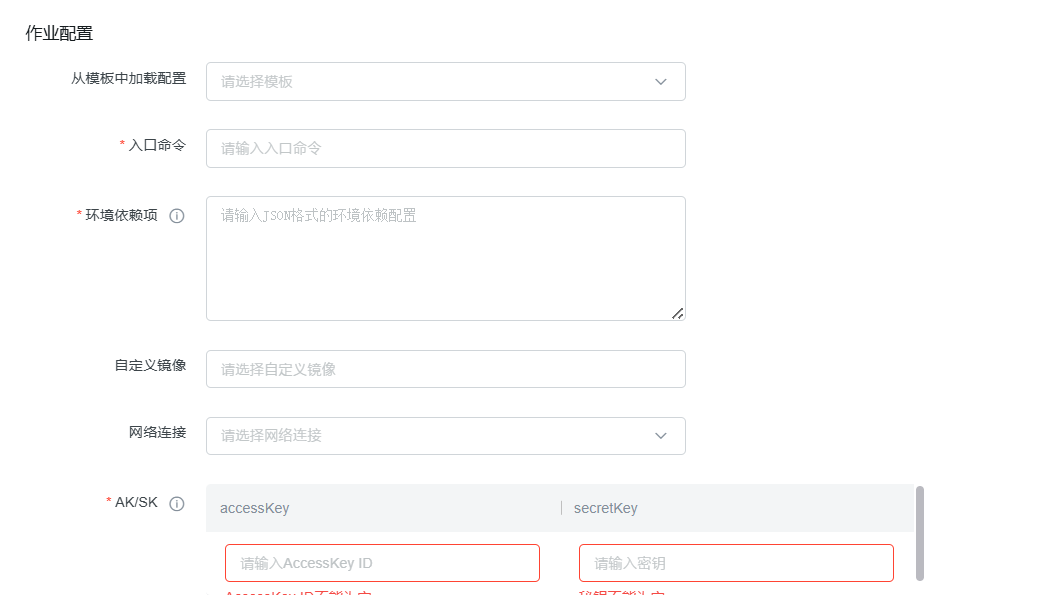The height and width of the screenshot is (595, 1040).
Task: Focus the AccessKey ID input box
Action: (x=382, y=563)
